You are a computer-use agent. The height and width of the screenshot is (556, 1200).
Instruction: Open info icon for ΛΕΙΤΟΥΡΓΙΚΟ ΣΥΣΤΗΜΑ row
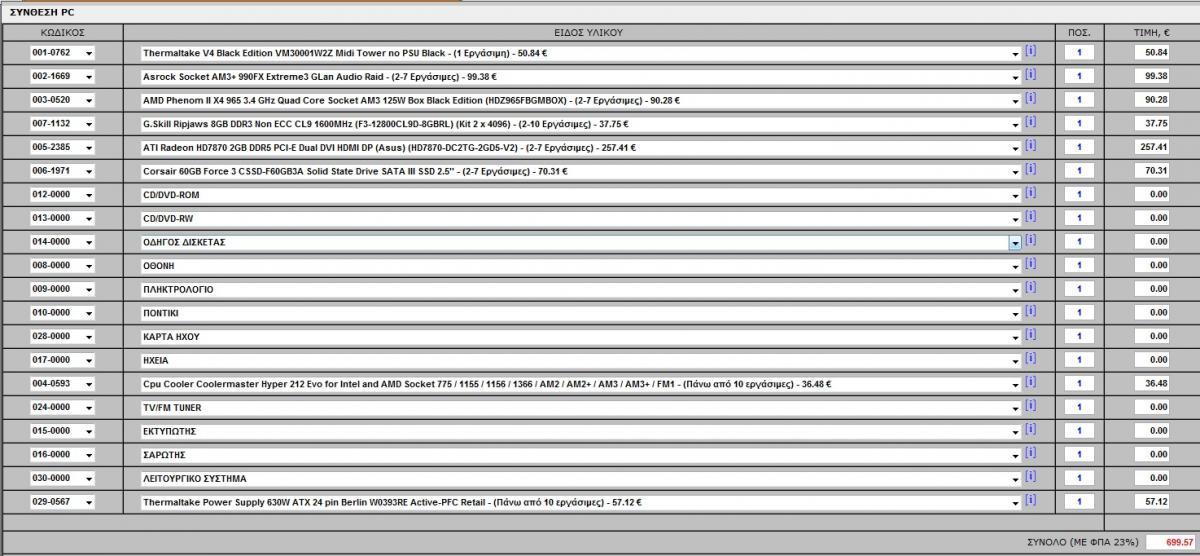pos(1030,477)
